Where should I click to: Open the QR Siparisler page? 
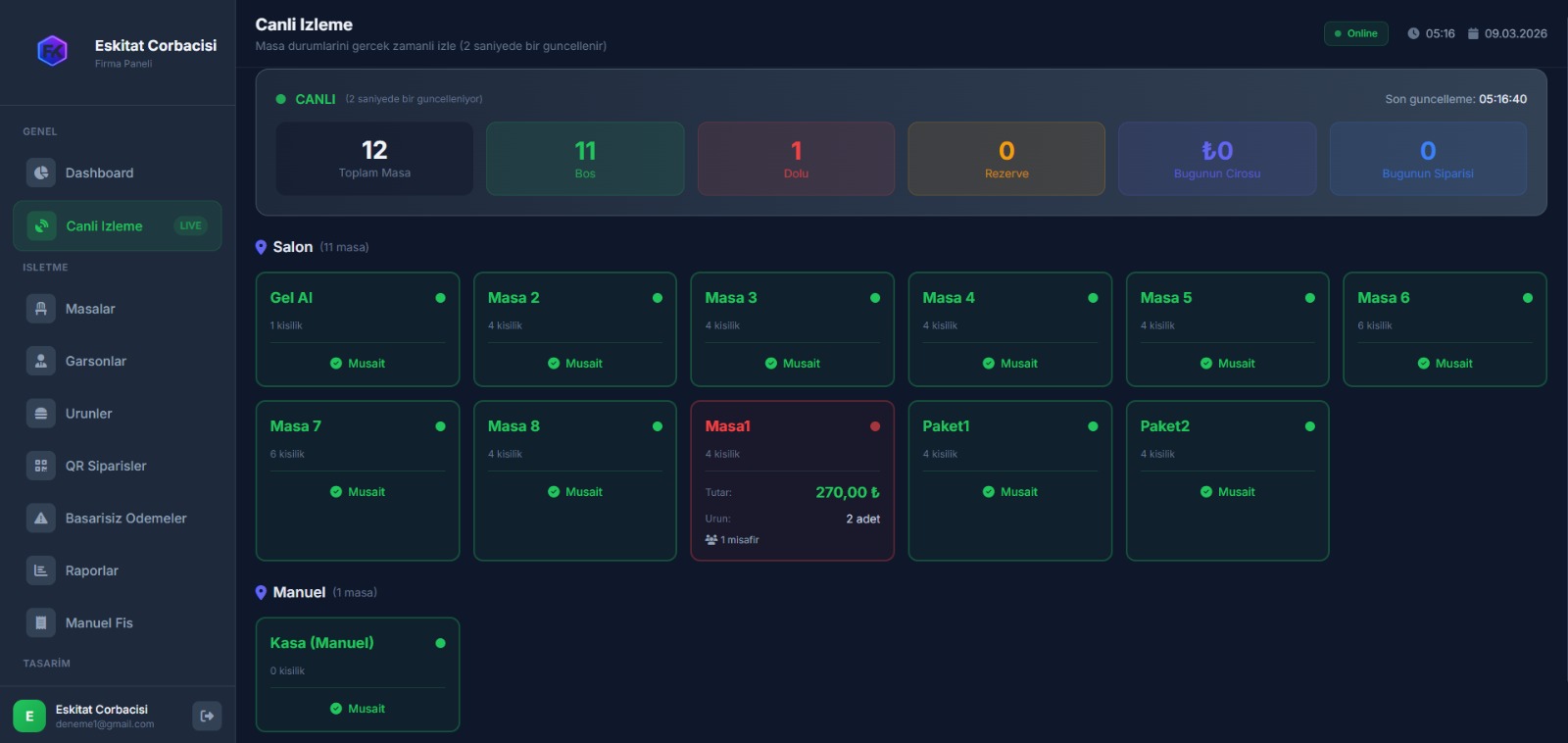118,466
